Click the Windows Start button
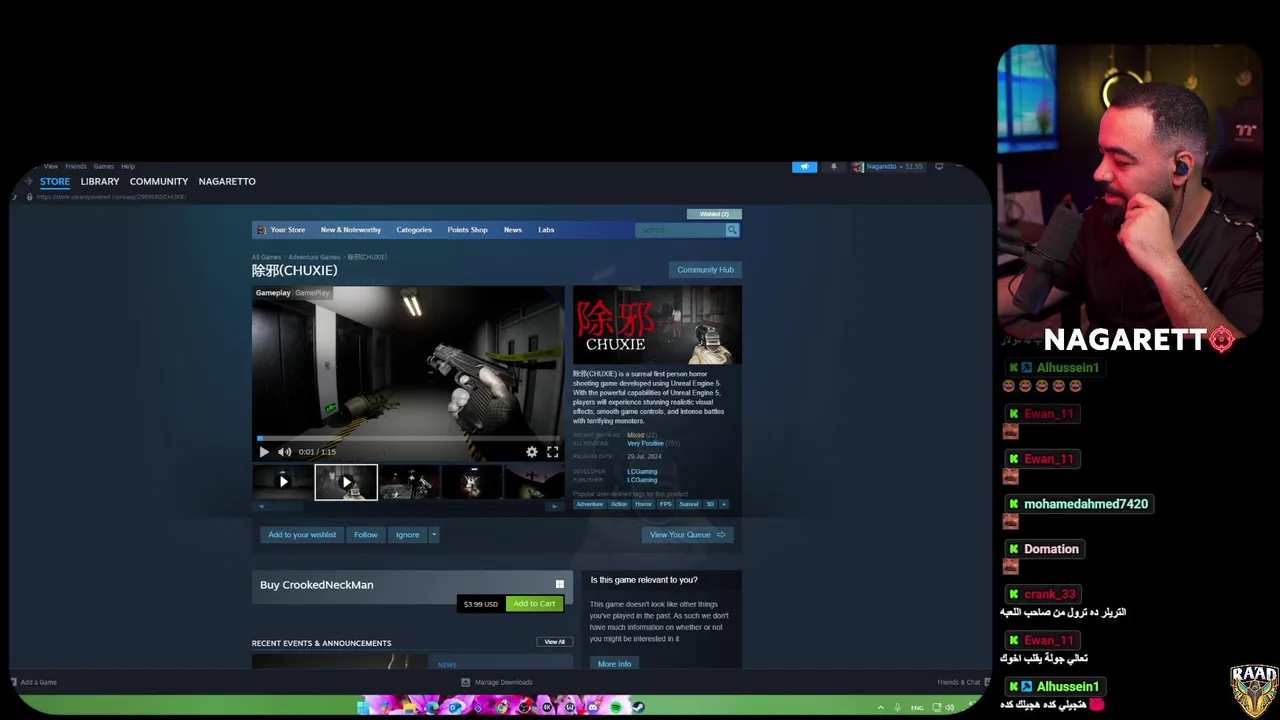This screenshot has width=1280, height=720. 363,707
